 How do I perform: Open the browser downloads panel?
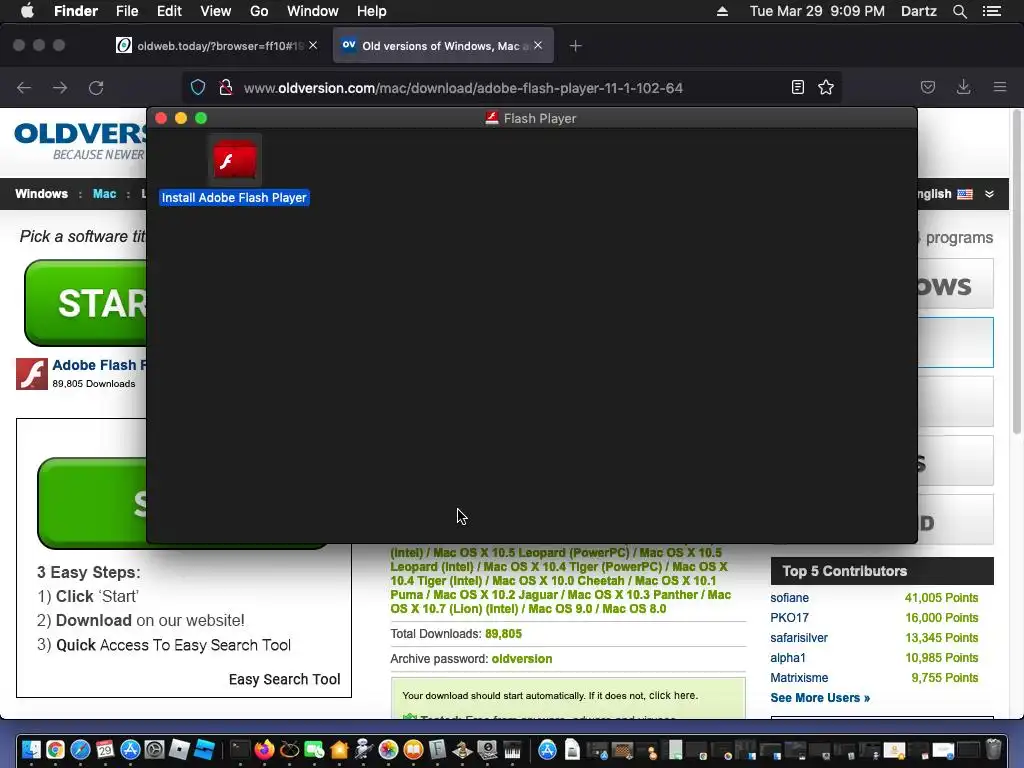963,88
